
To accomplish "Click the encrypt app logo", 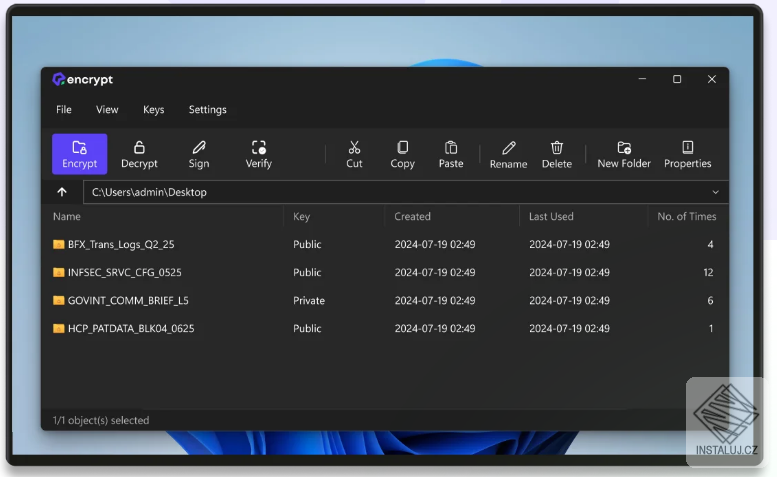I will tap(83, 79).
